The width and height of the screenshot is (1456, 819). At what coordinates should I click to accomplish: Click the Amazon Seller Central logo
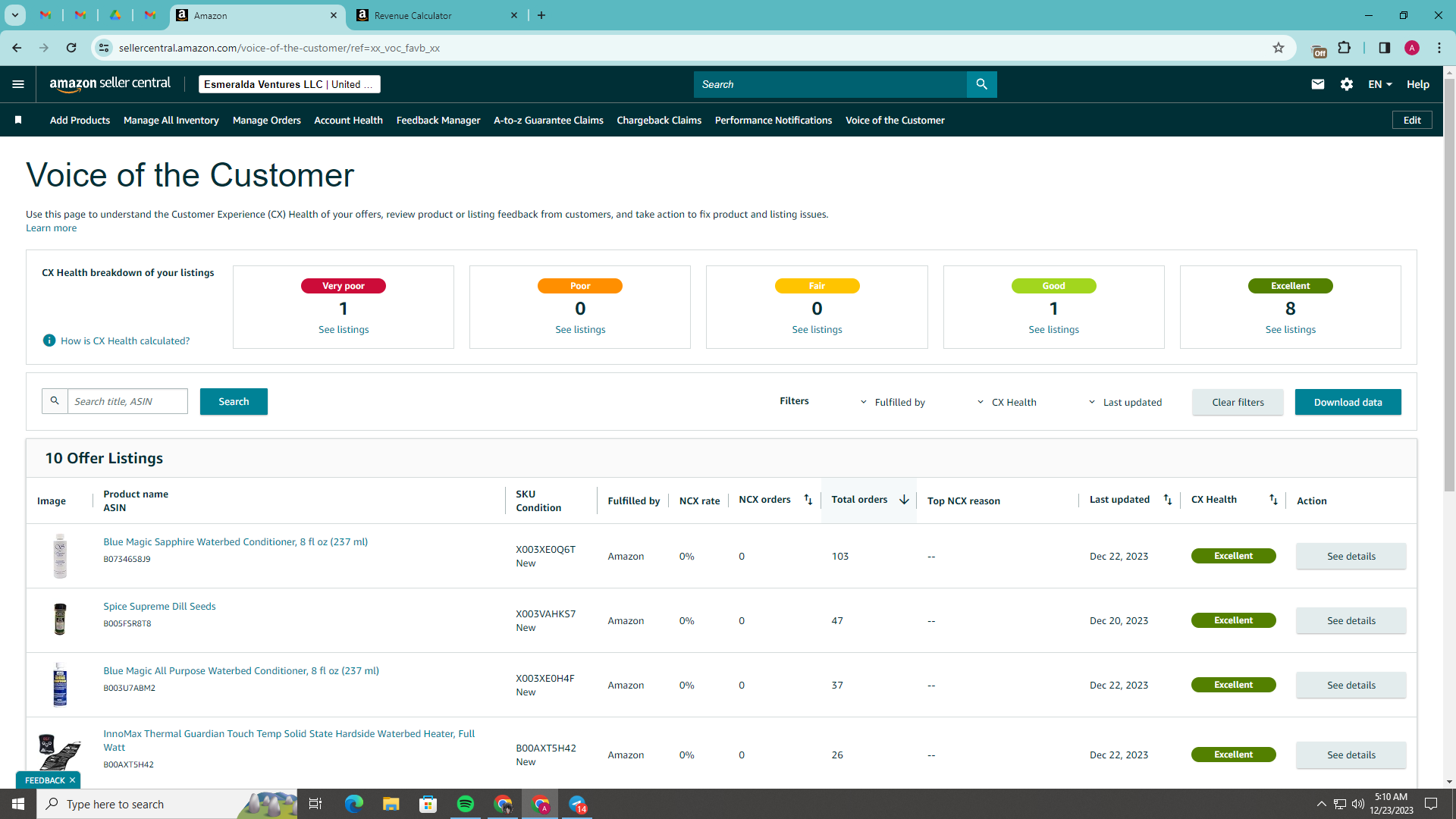(110, 84)
